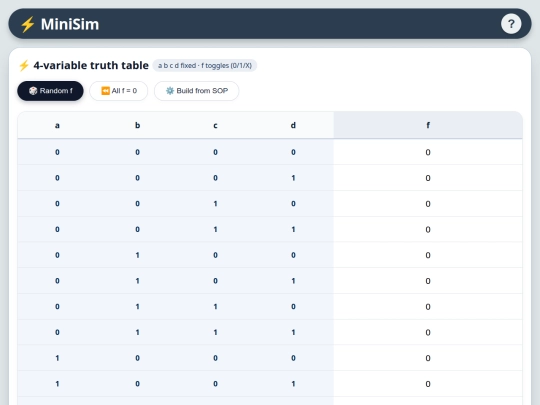The width and height of the screenshot is (540, 405).
Task: Click the f column header
Action: [428, 125]
